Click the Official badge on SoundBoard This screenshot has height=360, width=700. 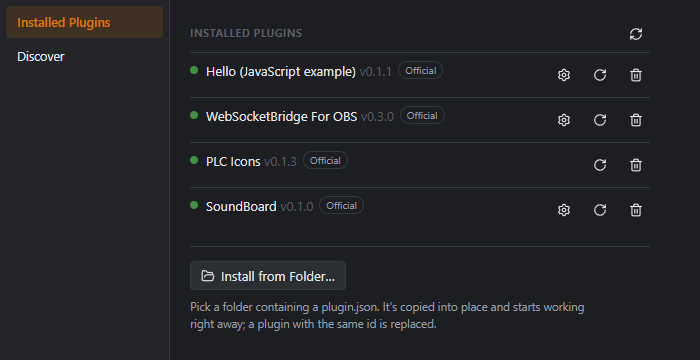342,206
